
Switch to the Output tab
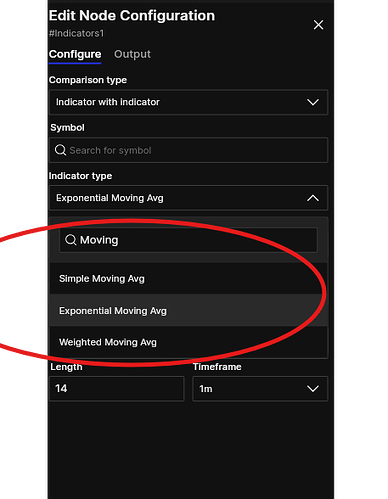click(132, 54)
